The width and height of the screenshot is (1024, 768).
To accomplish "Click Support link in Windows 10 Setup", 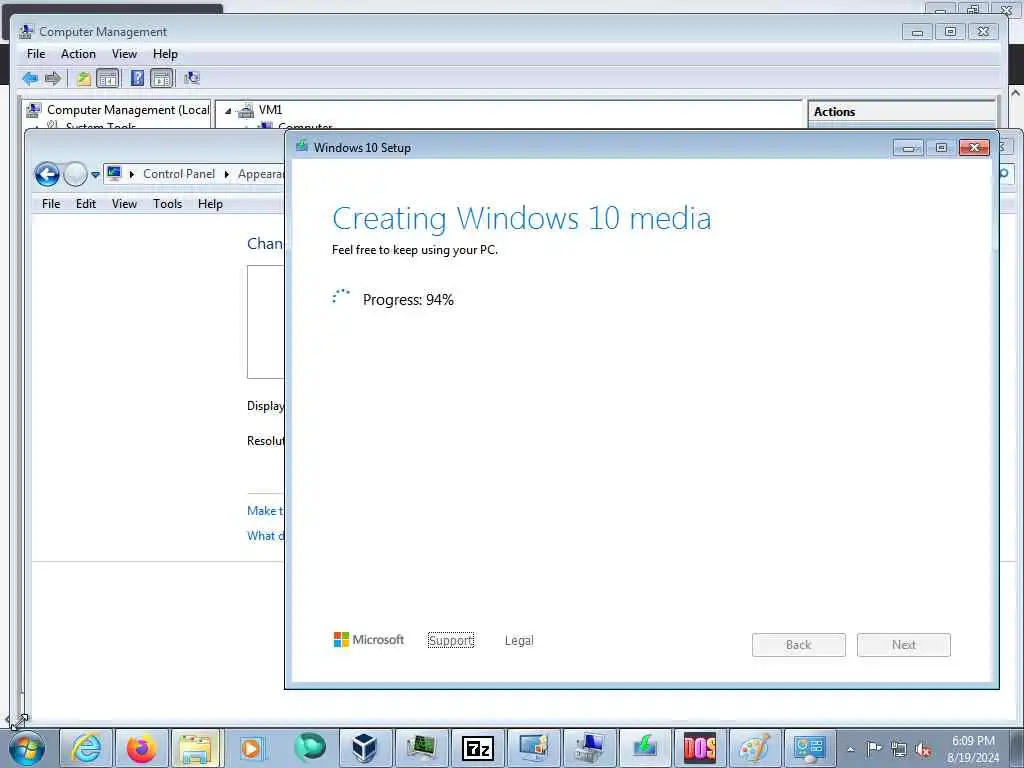I will [x=451, y=641].
